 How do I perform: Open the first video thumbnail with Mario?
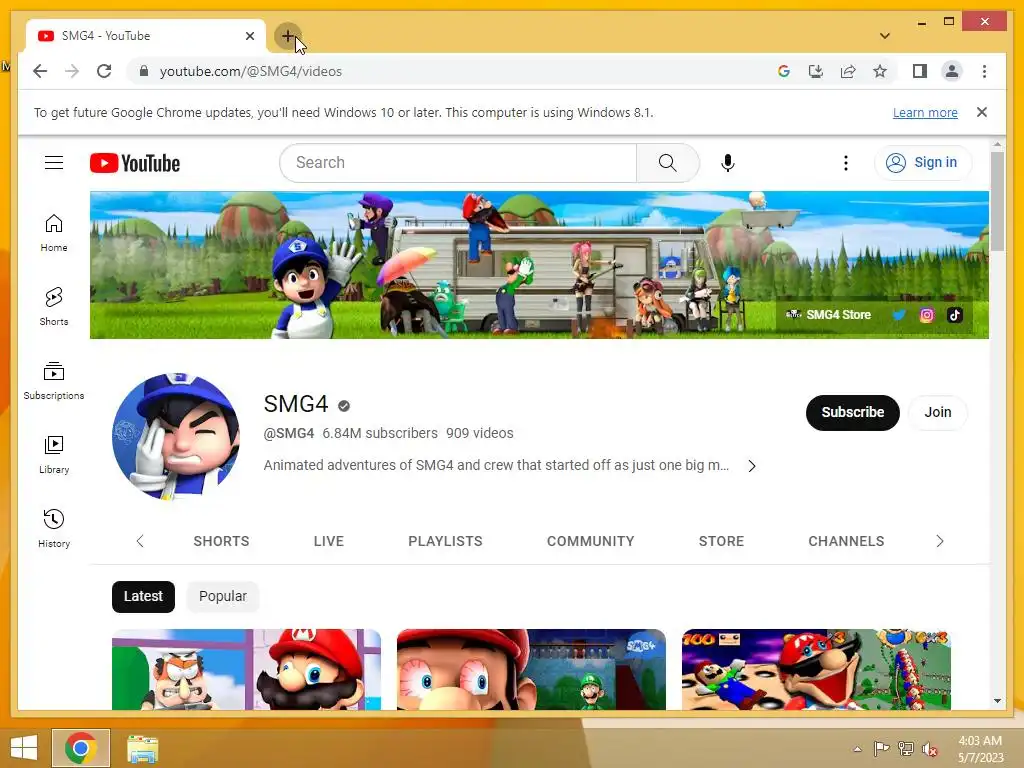click(x=246, y=669)
